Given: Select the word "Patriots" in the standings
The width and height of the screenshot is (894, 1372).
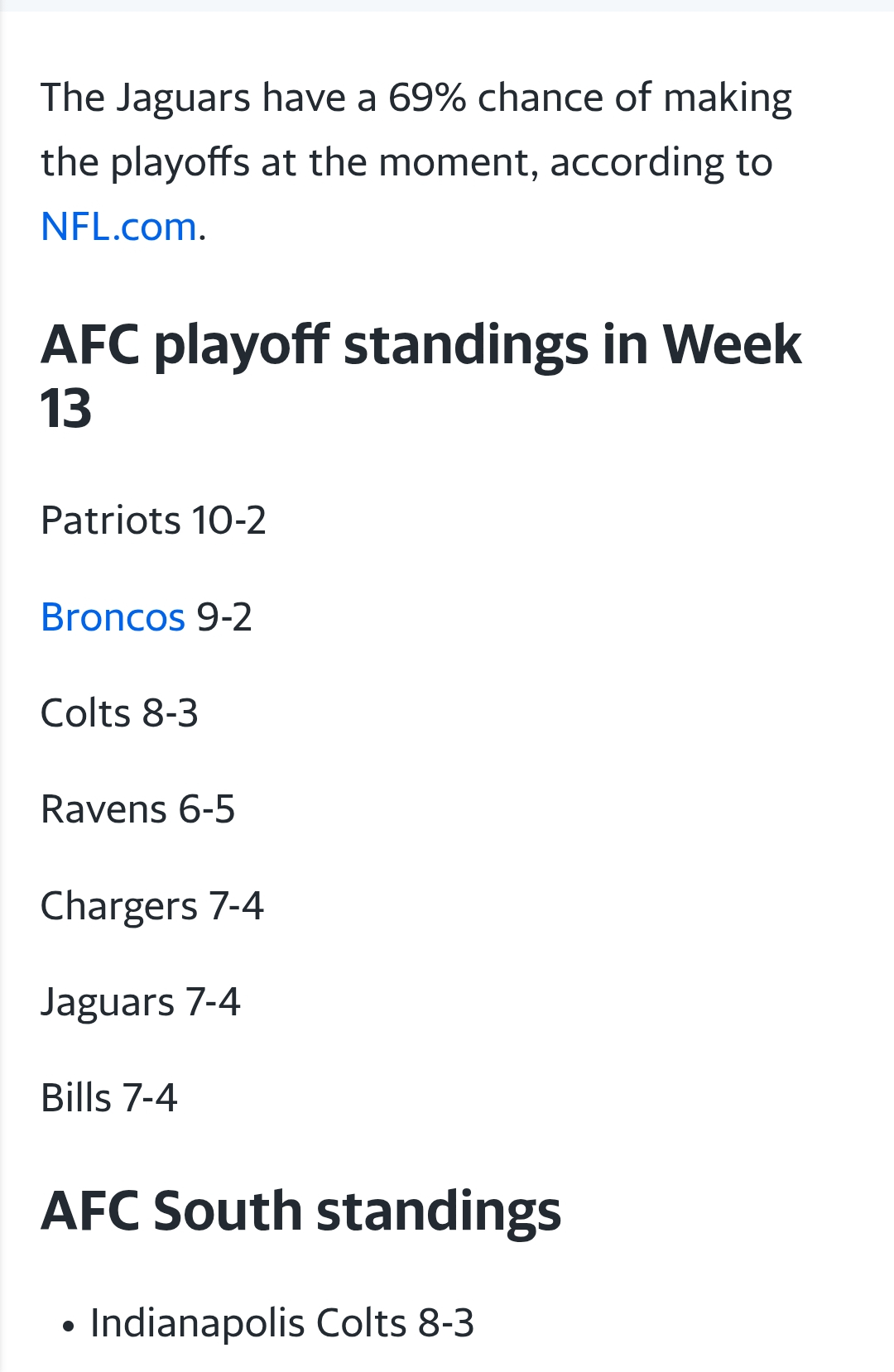Looking at the screenshot, I should pyautogui.click(x=110, y=520).
